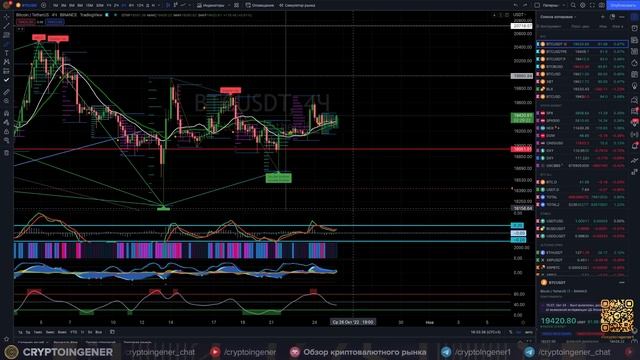Image resolution: width=640 pixels, height=360 pixels.
Task: Select BTCUSDT row in watchlist
Action: click(x=582, y=44)
